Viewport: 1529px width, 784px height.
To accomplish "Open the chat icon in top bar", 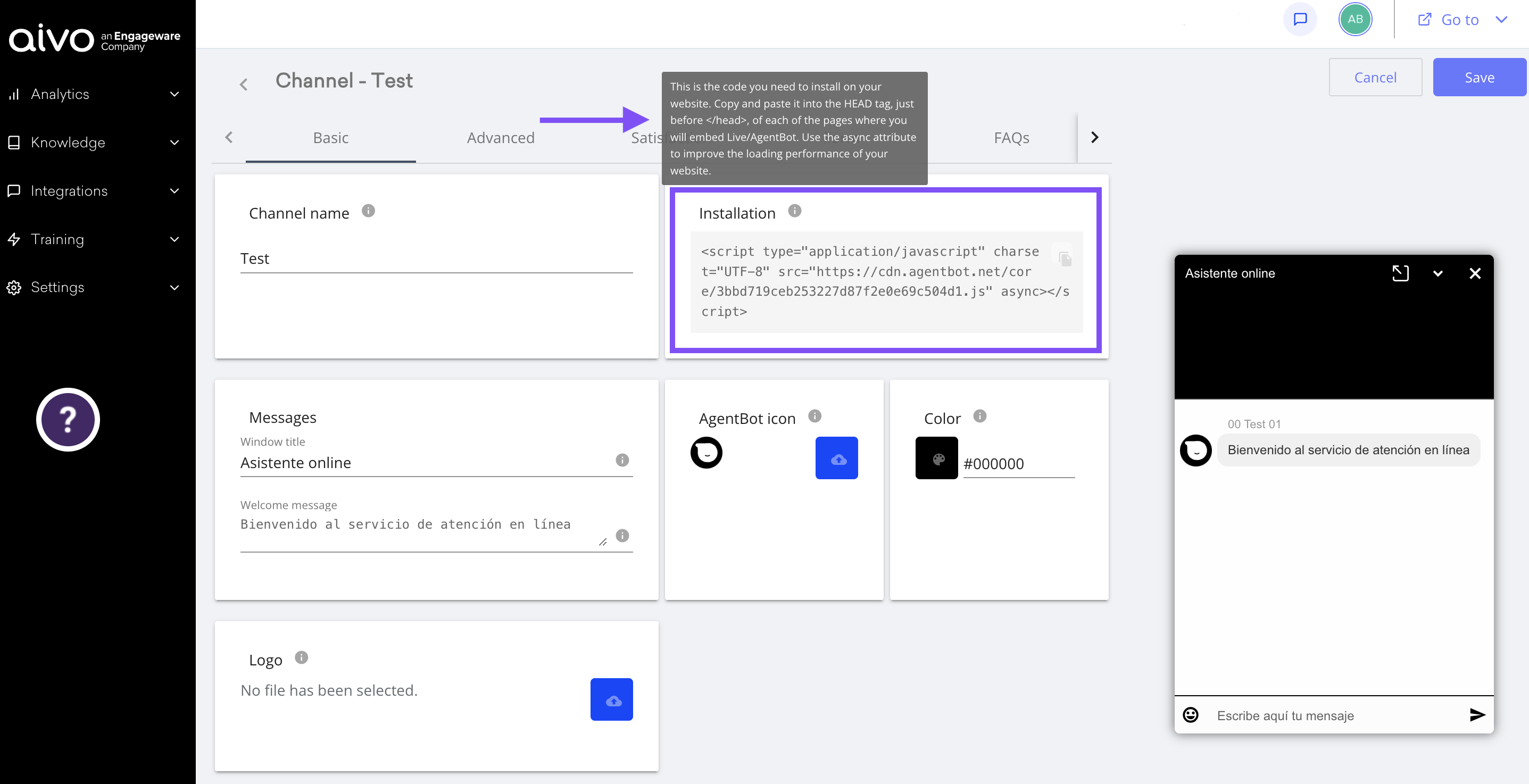I will click(x=1300, y=20).
